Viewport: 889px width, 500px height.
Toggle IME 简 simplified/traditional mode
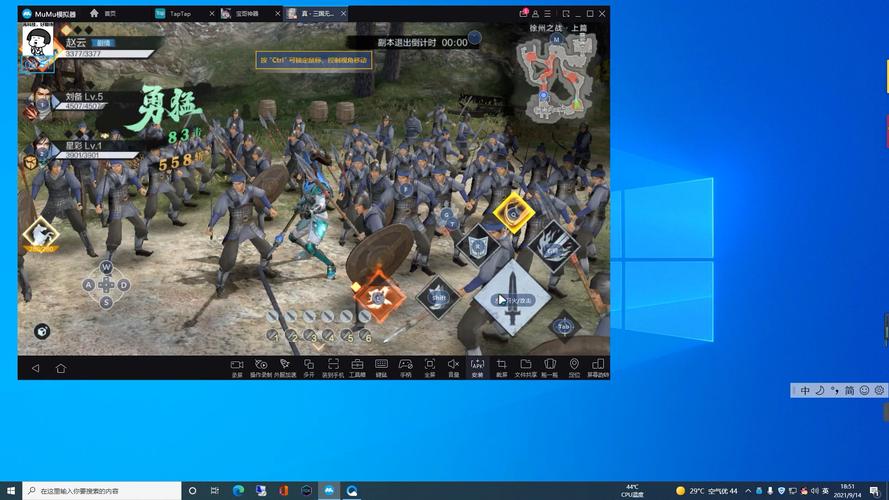point(849,390)
